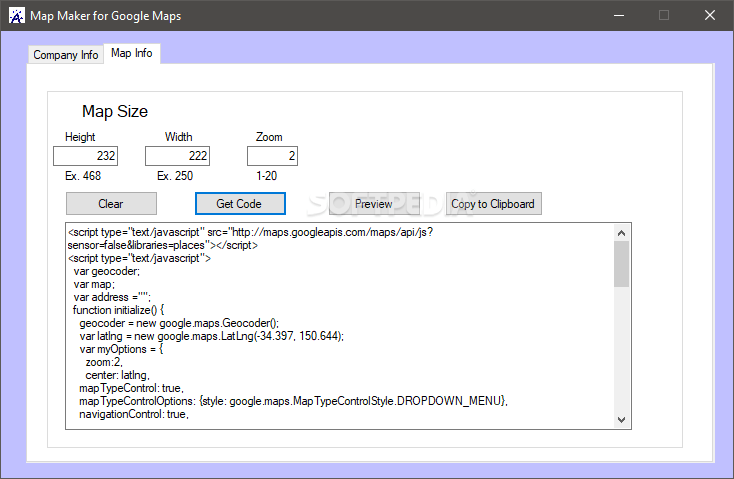This screenshot has width=734, height=479.
Task: Click the Width input field
Action: click(177, 156)
